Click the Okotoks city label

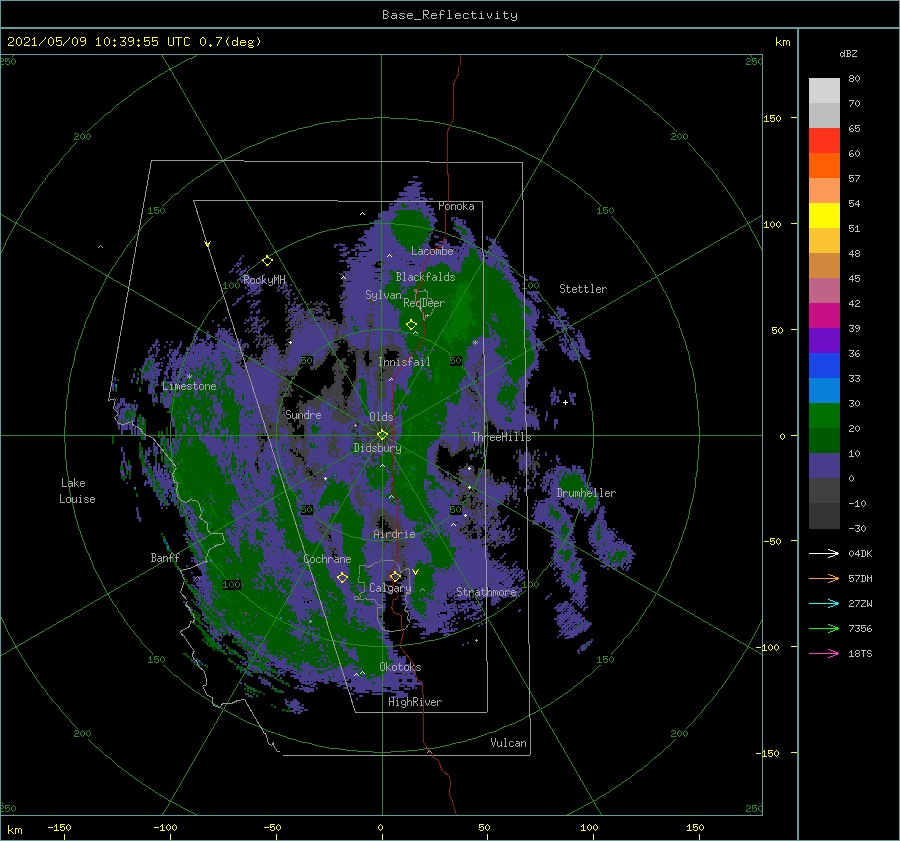tap(400, 667)
